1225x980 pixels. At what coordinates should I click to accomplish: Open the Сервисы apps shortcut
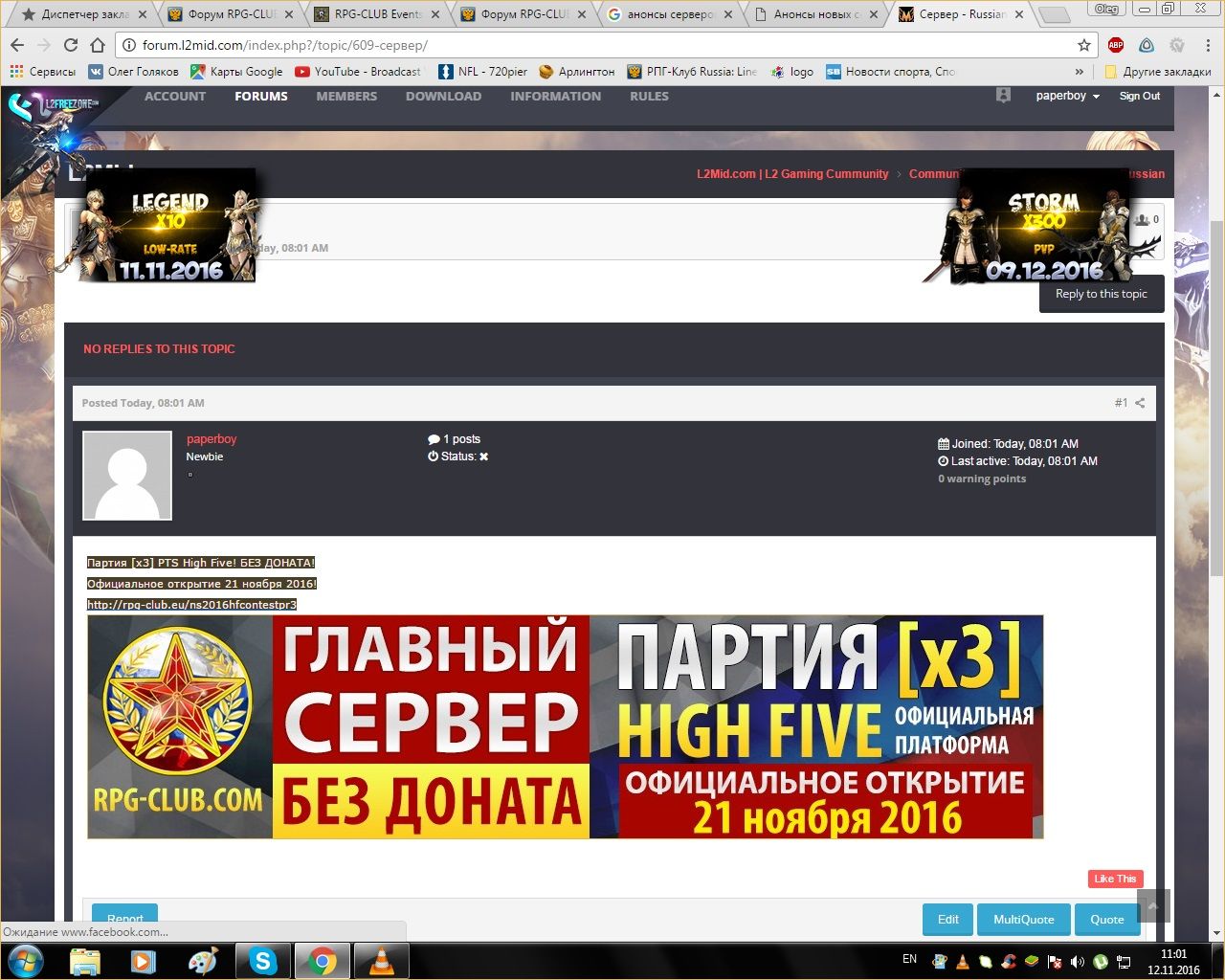[42, 72]
